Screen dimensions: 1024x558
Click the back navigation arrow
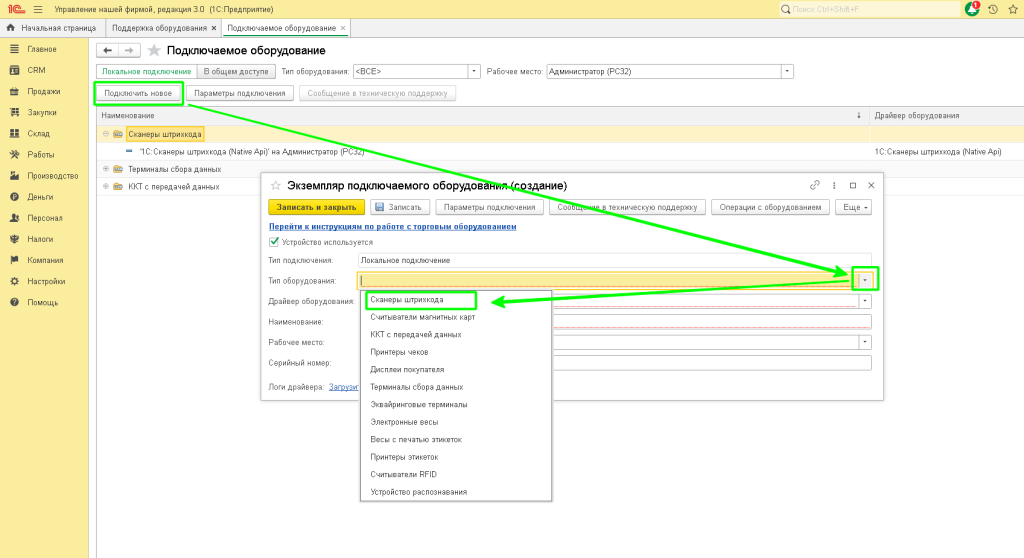click(x=107, y=50)
